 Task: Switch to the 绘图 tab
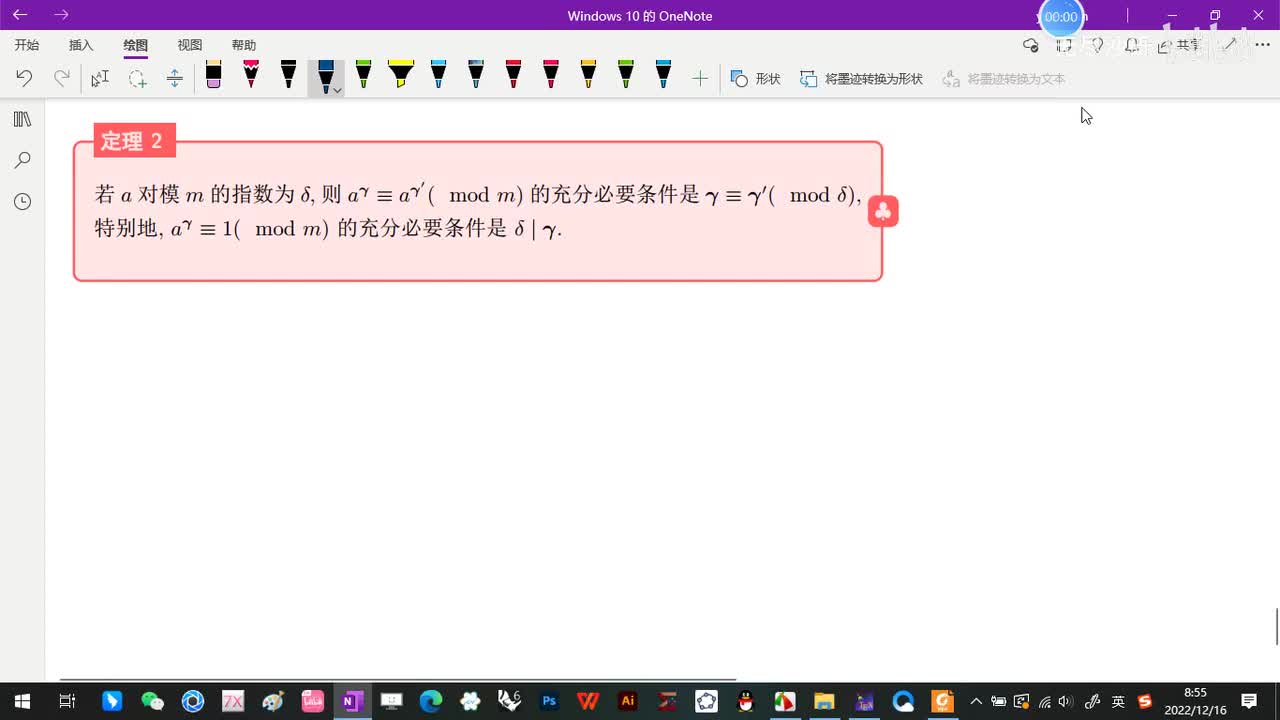(x=136, y=45)
